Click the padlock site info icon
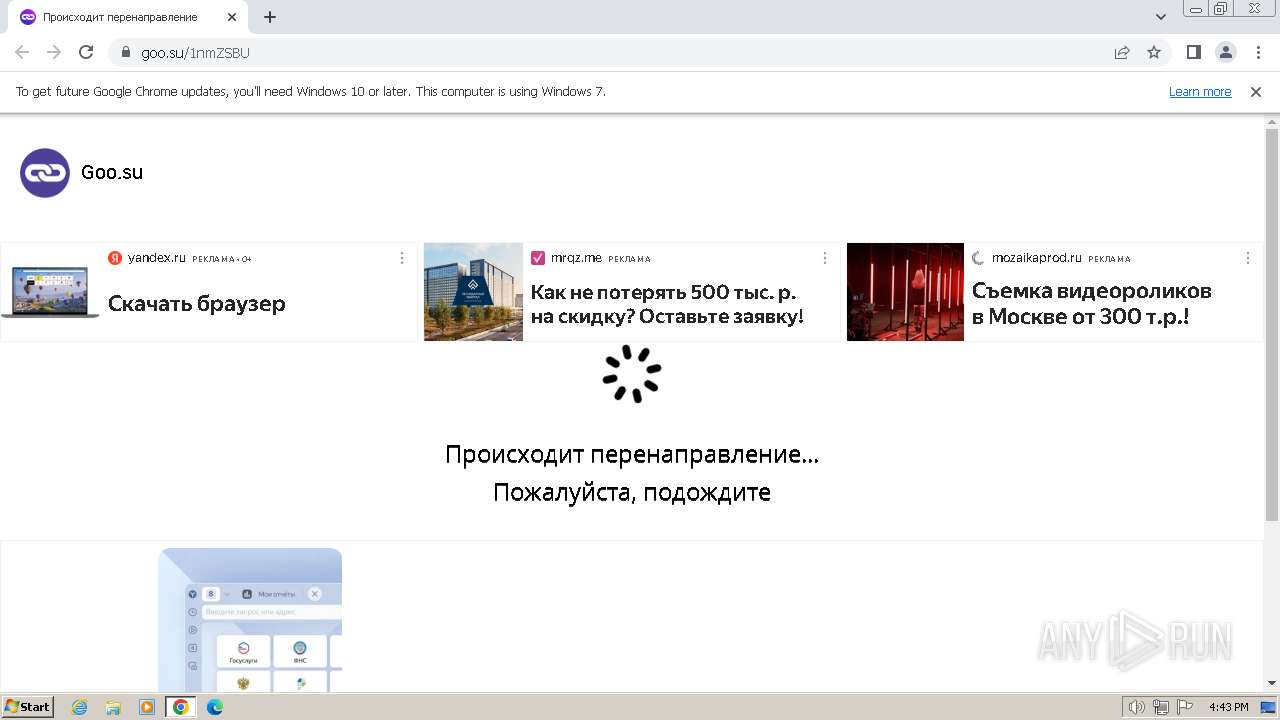The width and height of the screenshot is (1280, 720). click(x=126, y=53)
